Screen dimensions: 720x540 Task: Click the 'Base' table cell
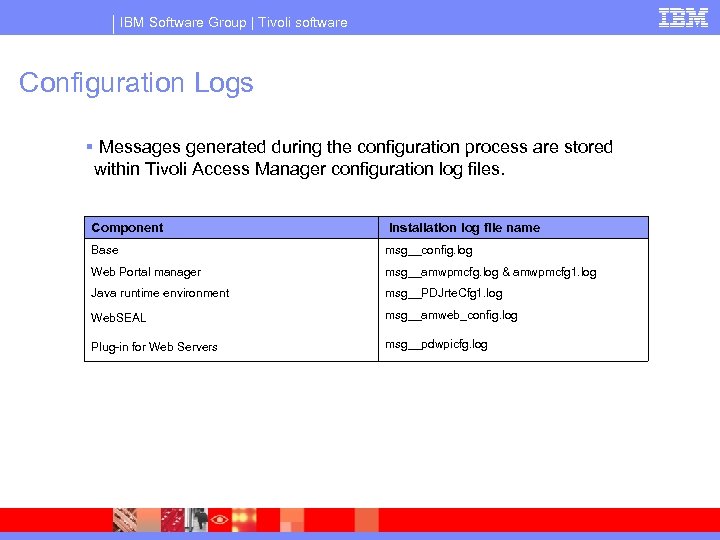105,250
